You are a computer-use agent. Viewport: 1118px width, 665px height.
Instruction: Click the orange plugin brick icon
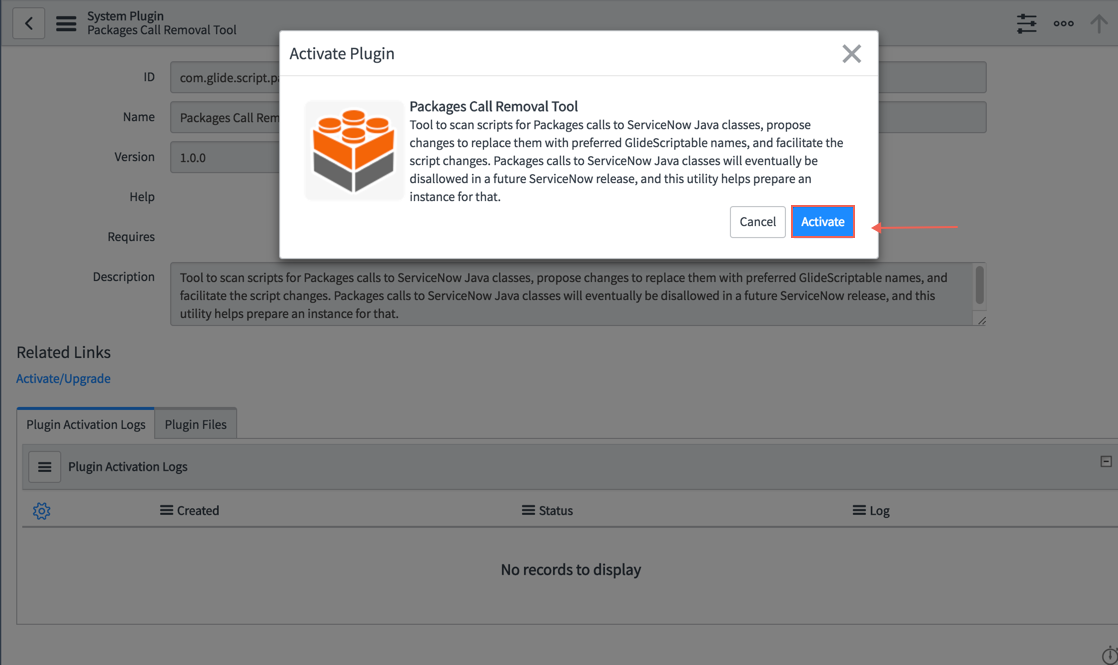[x=354, y=150]
